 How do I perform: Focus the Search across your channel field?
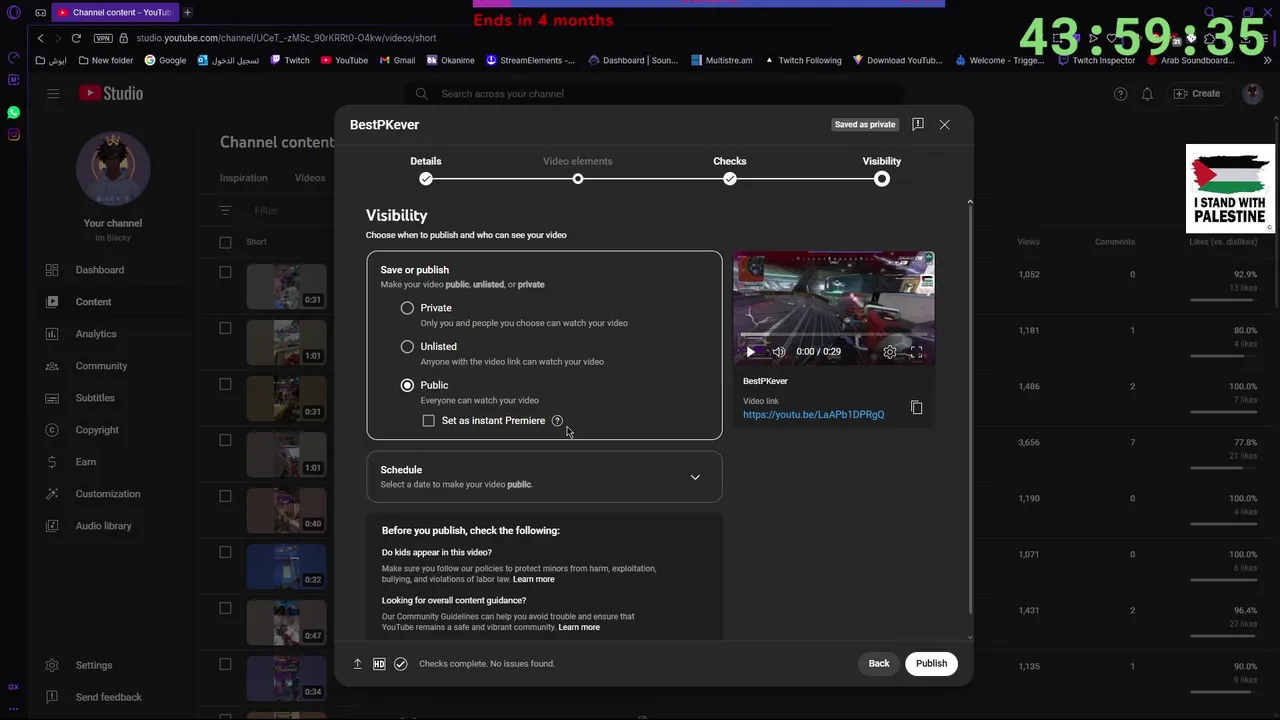coord(655,94)
